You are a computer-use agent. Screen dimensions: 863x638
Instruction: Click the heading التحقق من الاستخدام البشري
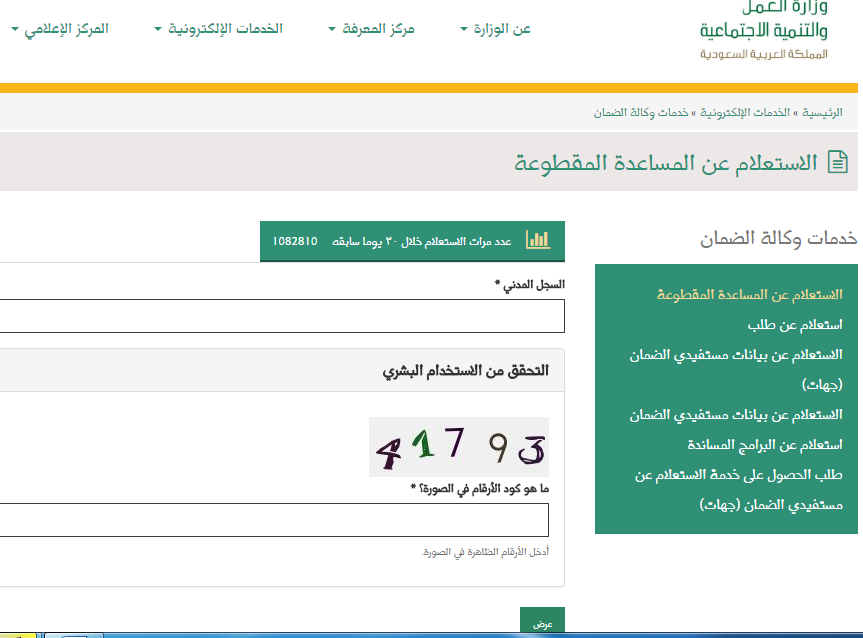pyautogui.click(x=466, y=370)
